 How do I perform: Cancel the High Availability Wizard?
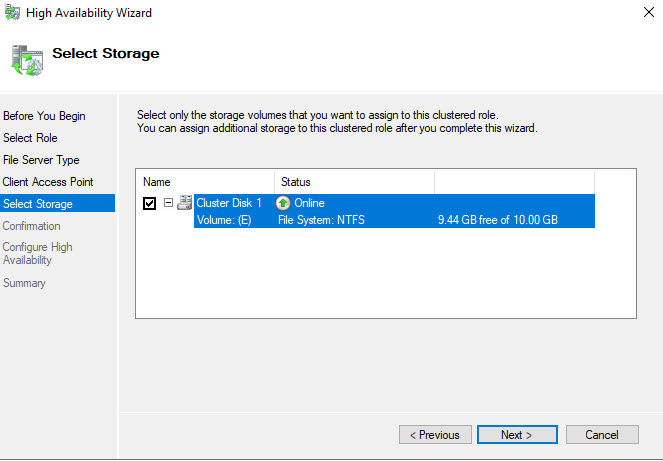click(x=602, y=435)
